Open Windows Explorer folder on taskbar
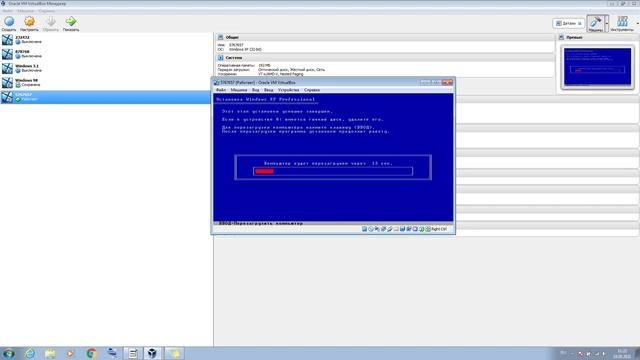This screenshot has width=640, height=360. (50, 353)
